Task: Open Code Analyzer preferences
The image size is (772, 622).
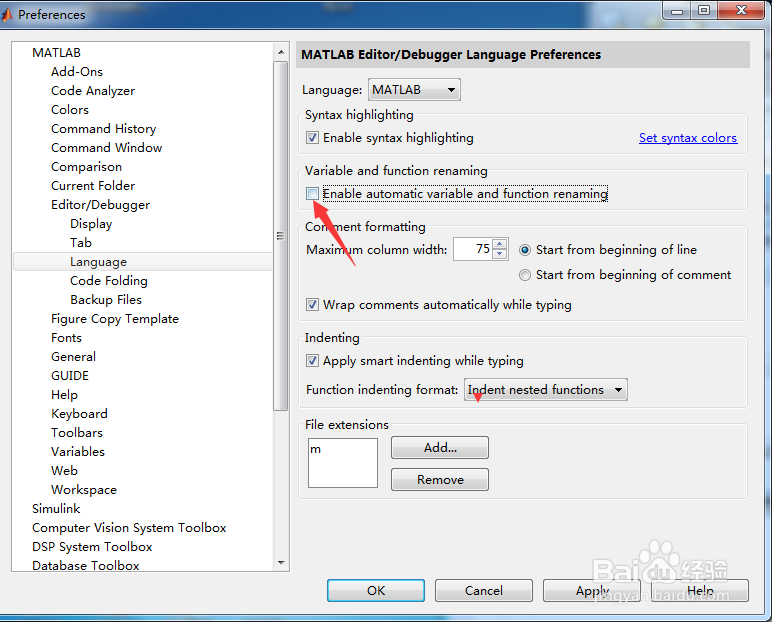Action: (93, 91)
